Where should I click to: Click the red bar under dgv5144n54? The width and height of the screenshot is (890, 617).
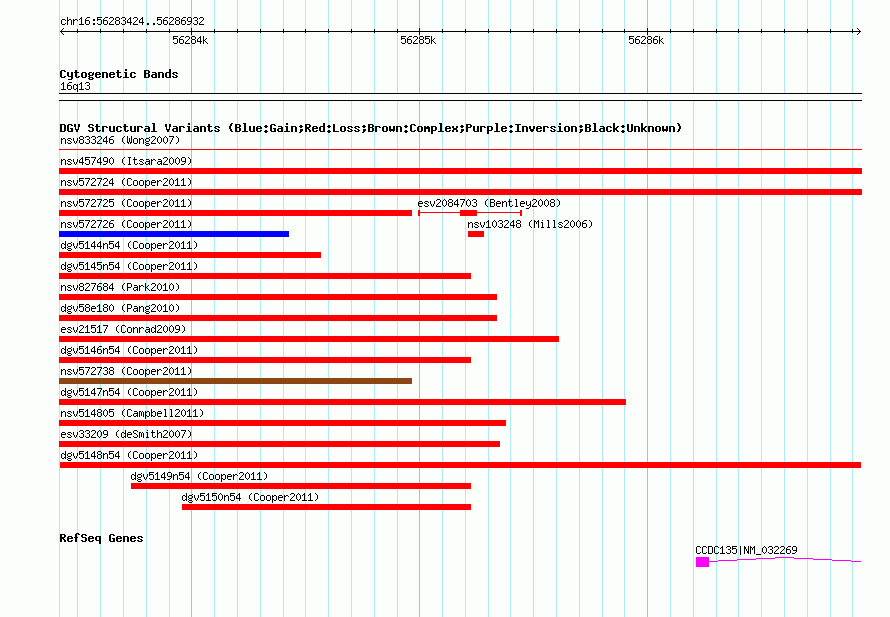[x=190, y=255]
